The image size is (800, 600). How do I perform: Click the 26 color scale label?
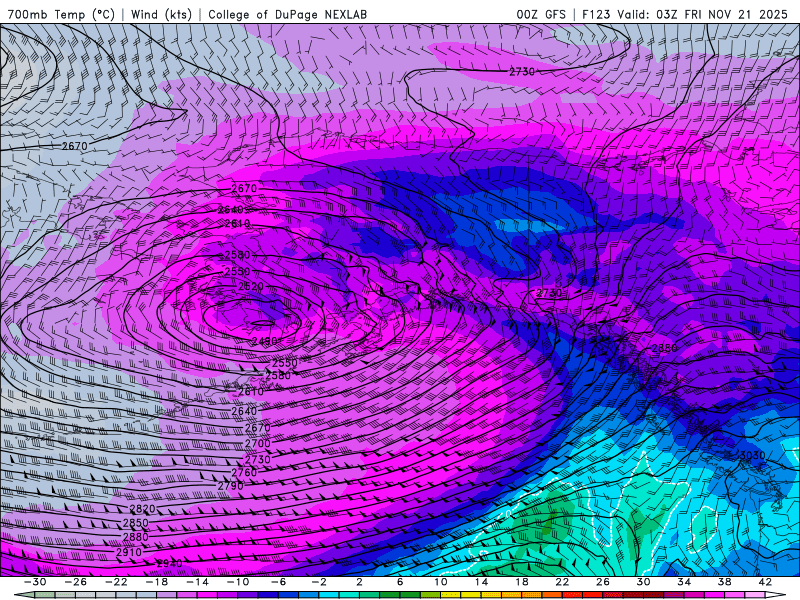pyautogui.click(x=603, y=582)
